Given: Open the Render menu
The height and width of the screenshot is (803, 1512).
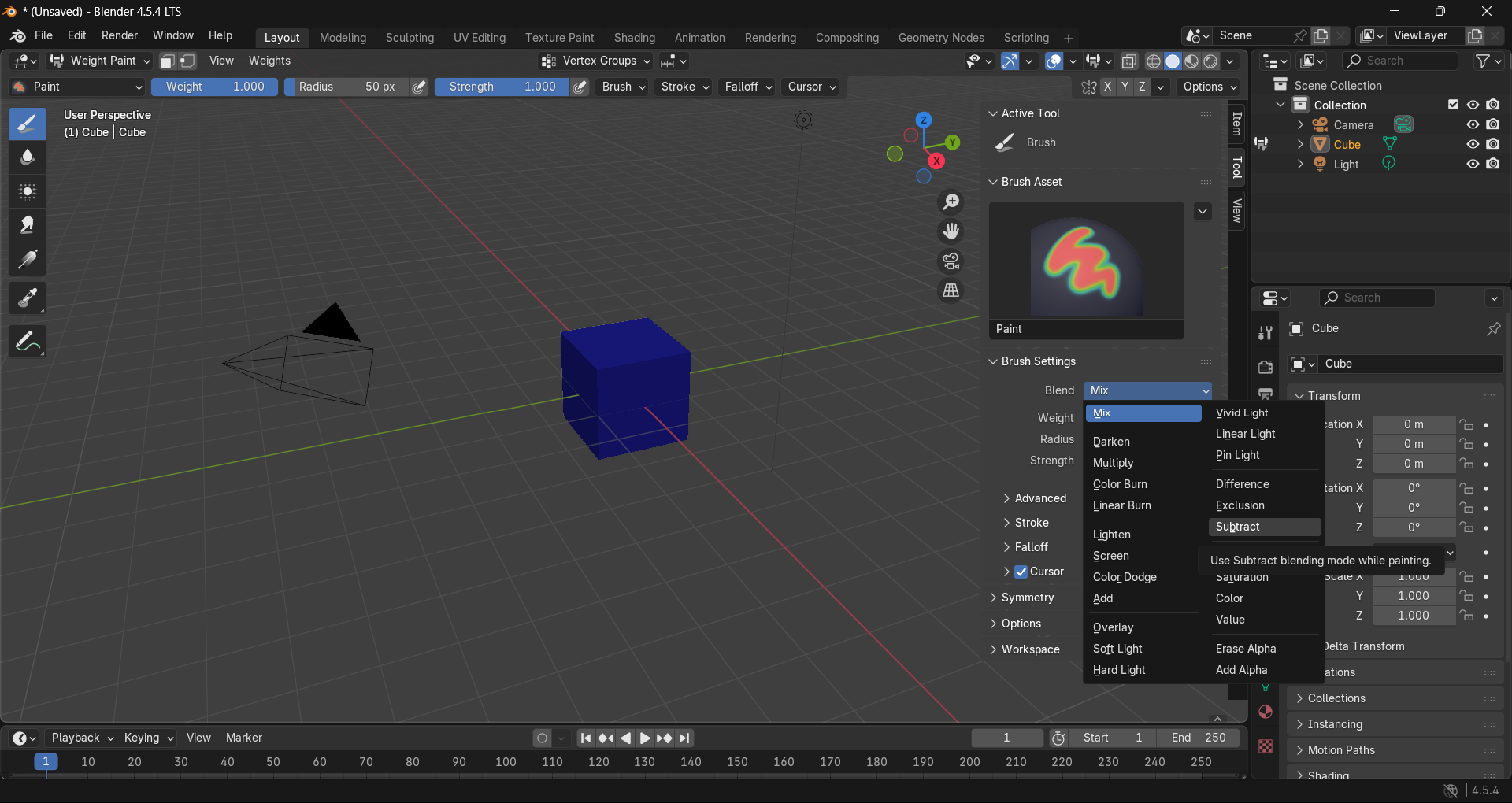Looking at the screenshot, I should point(120,35).
